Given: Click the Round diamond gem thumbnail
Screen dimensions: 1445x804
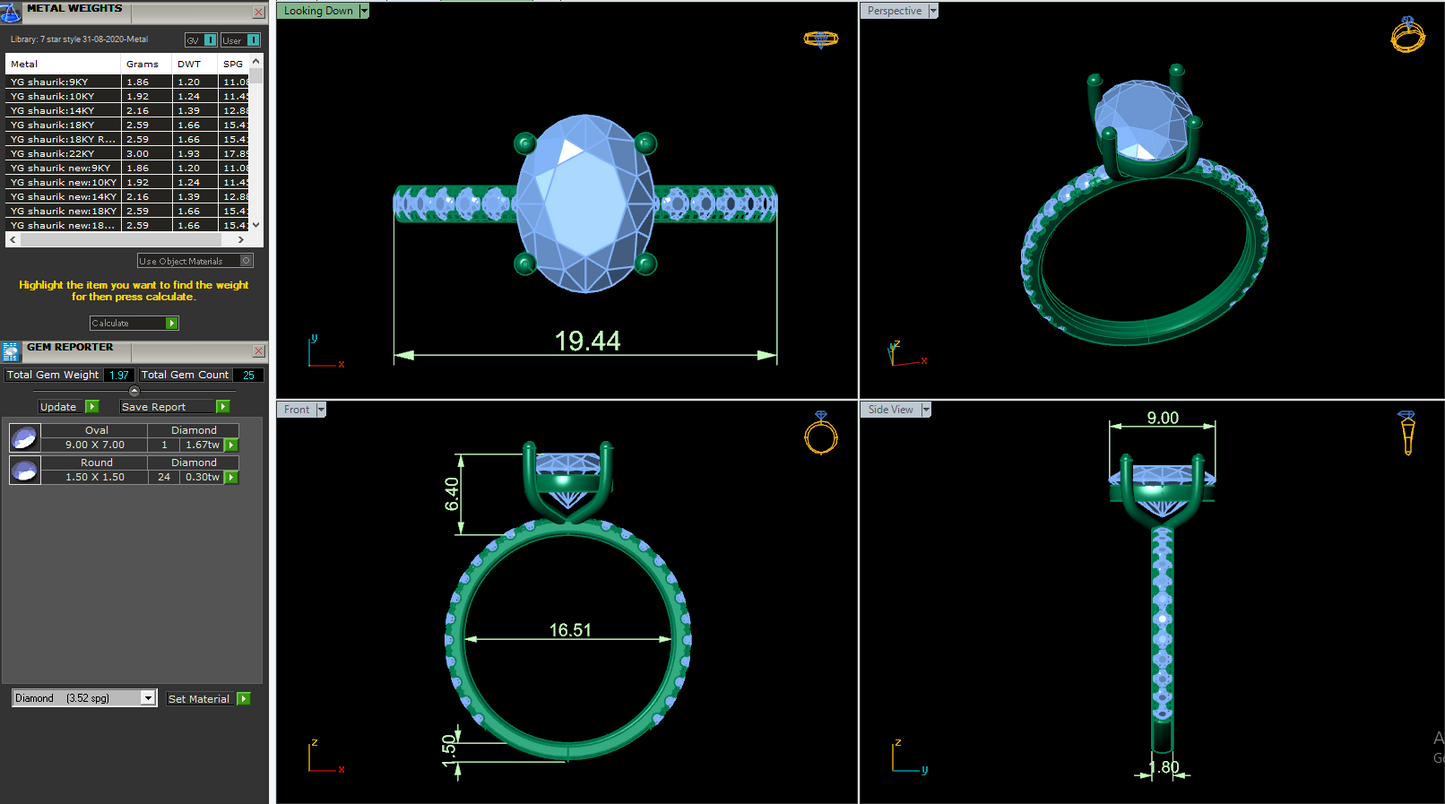Looking at the screenshot, I should (24, 470).
